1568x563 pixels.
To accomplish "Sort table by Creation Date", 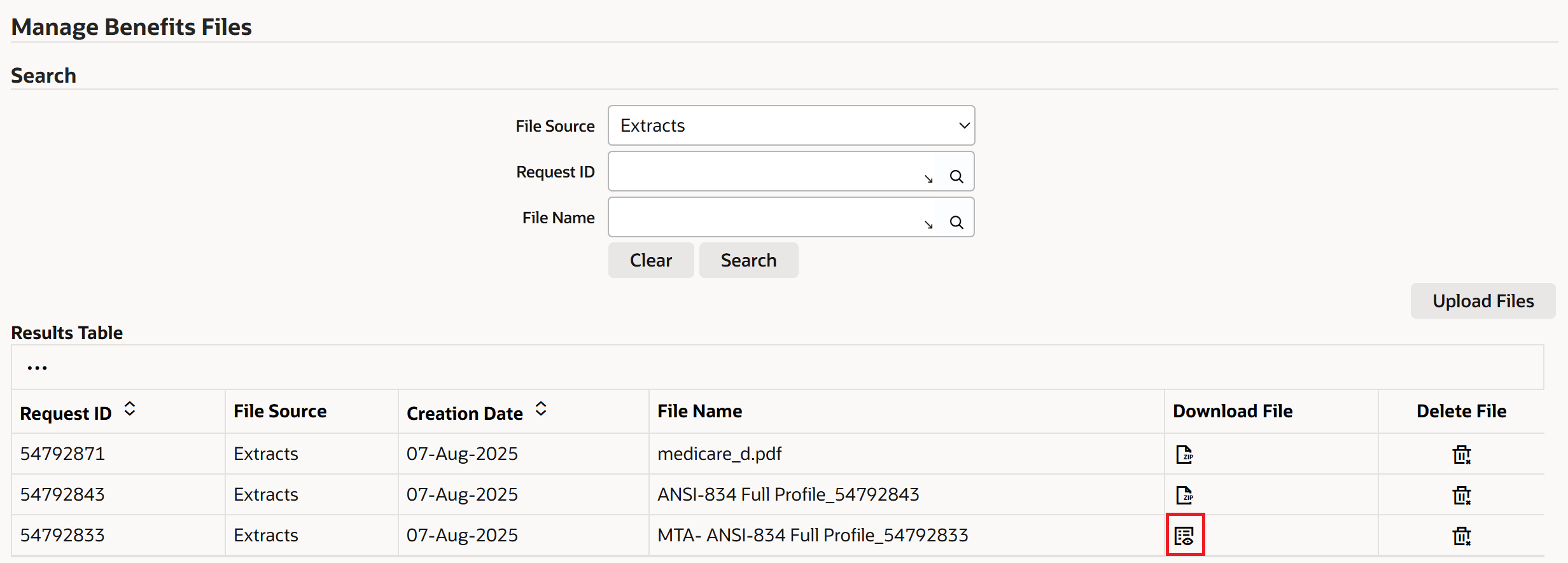I will coord(541,409).
